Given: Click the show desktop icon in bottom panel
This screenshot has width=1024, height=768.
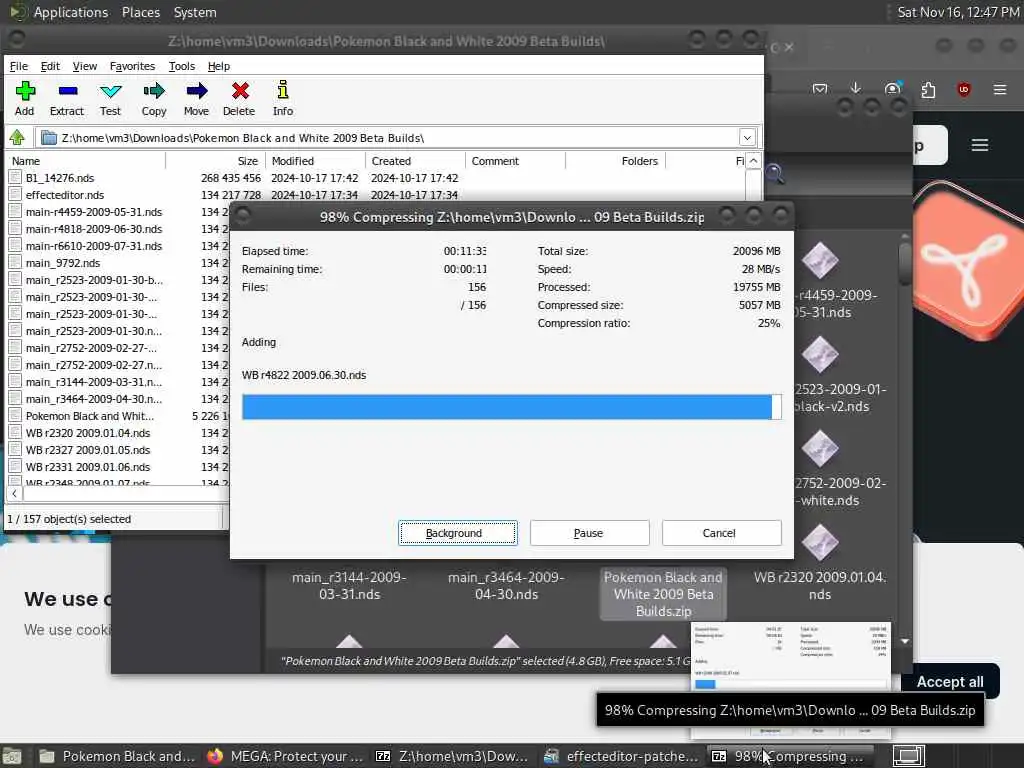Looking at the screenshot, I should coord(12,756).
